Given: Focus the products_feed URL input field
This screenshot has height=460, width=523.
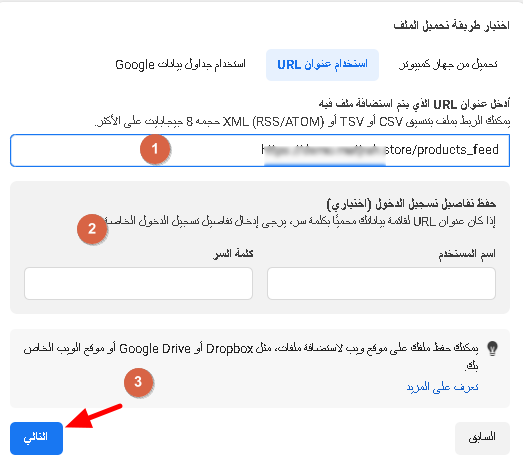Looking at the screenshot, I should (260, 150).
